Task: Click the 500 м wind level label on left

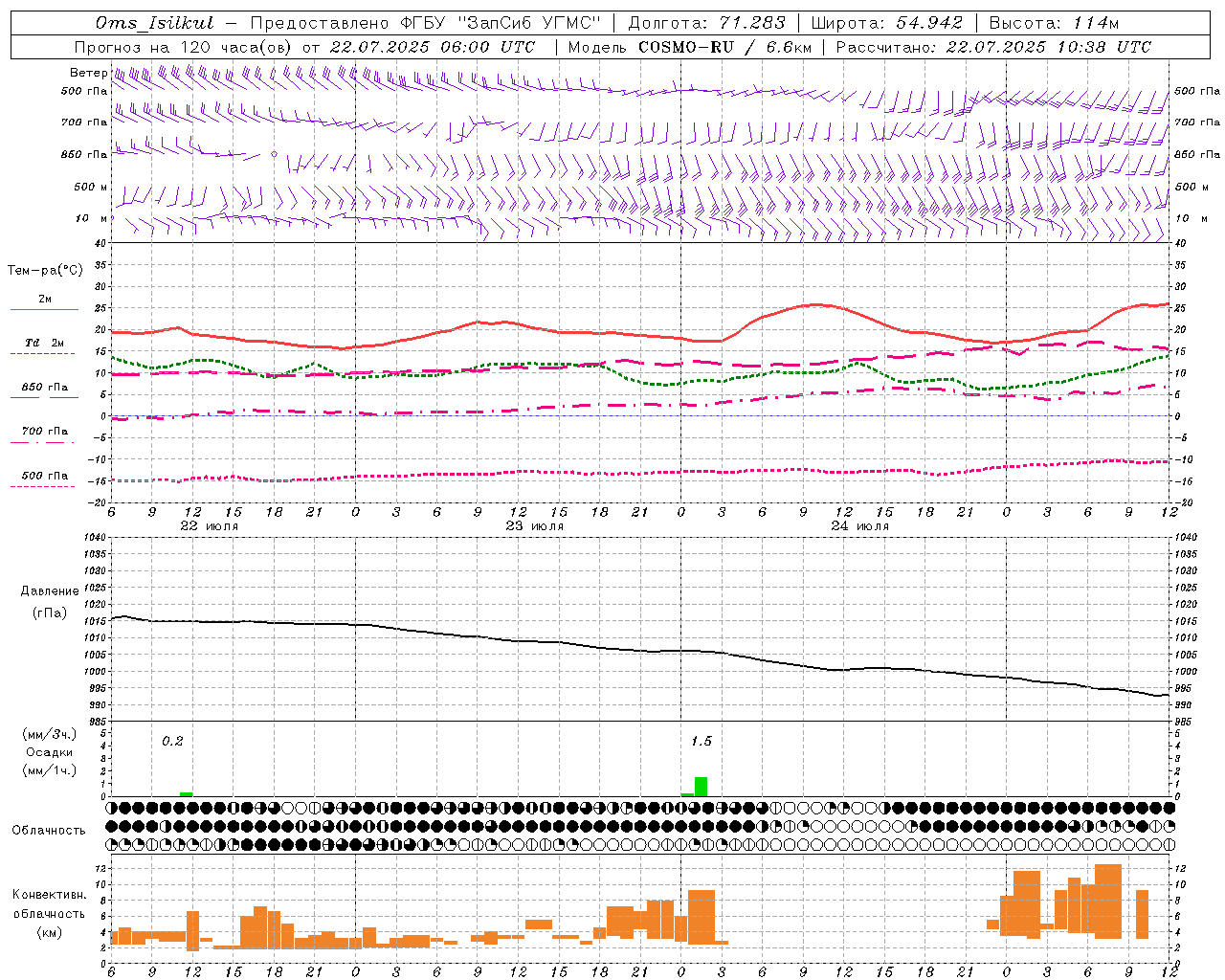Action: coord(91,187)
